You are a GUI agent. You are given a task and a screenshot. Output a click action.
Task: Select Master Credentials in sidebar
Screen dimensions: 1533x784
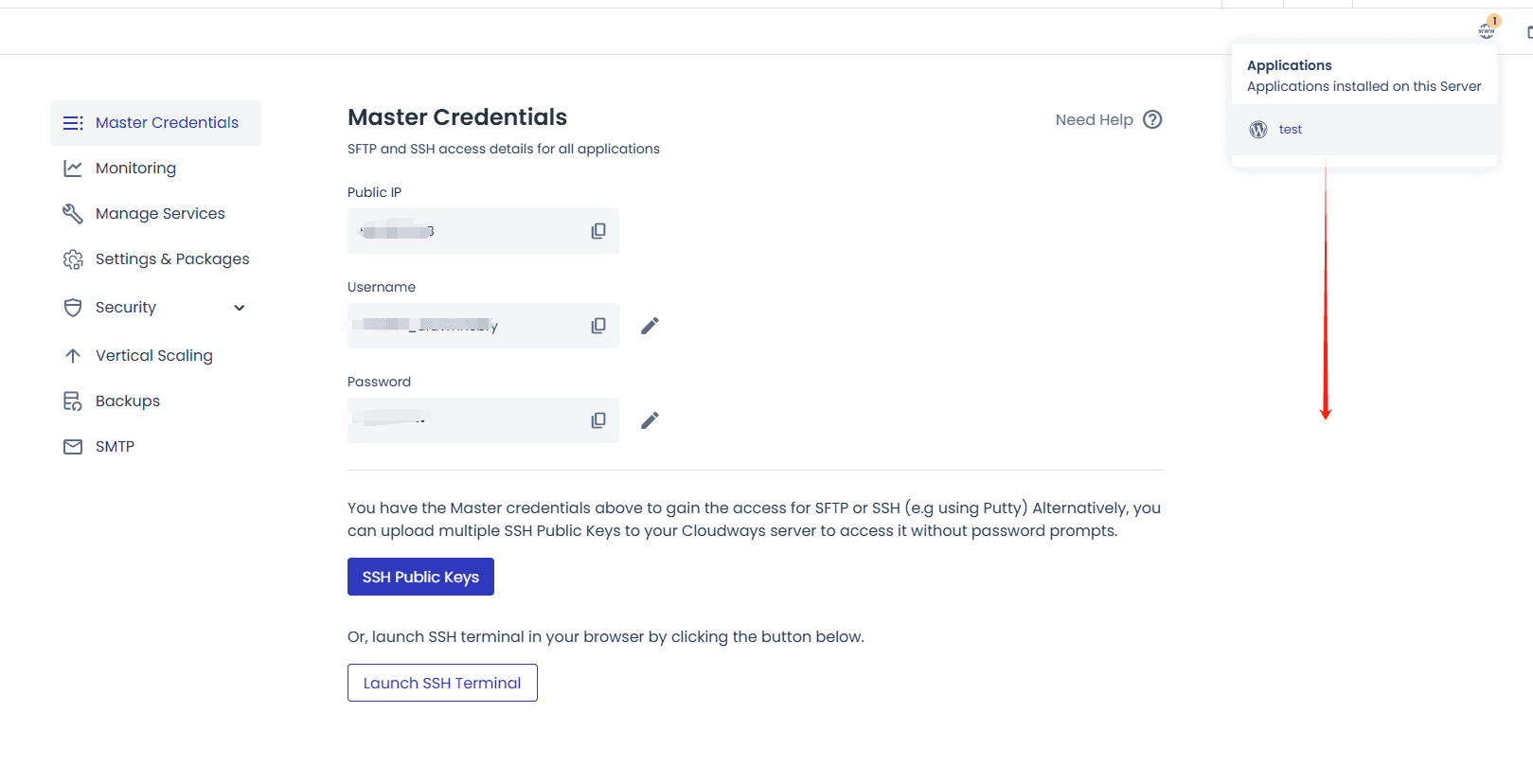(167, 123)
